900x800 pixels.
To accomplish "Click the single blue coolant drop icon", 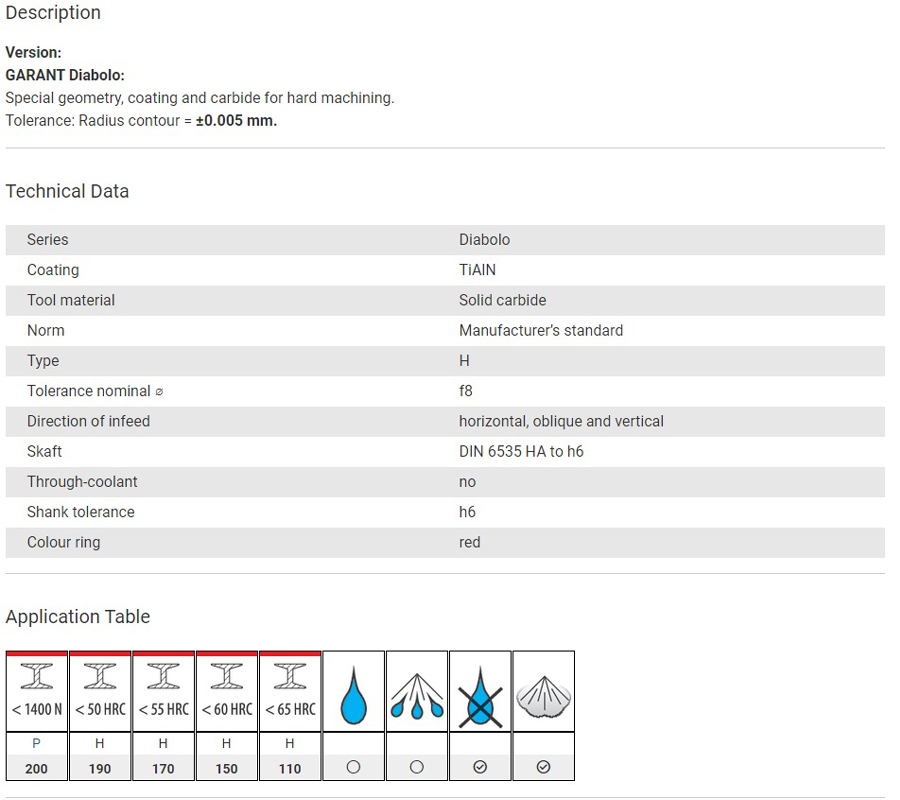I will (x=354, y=695).
